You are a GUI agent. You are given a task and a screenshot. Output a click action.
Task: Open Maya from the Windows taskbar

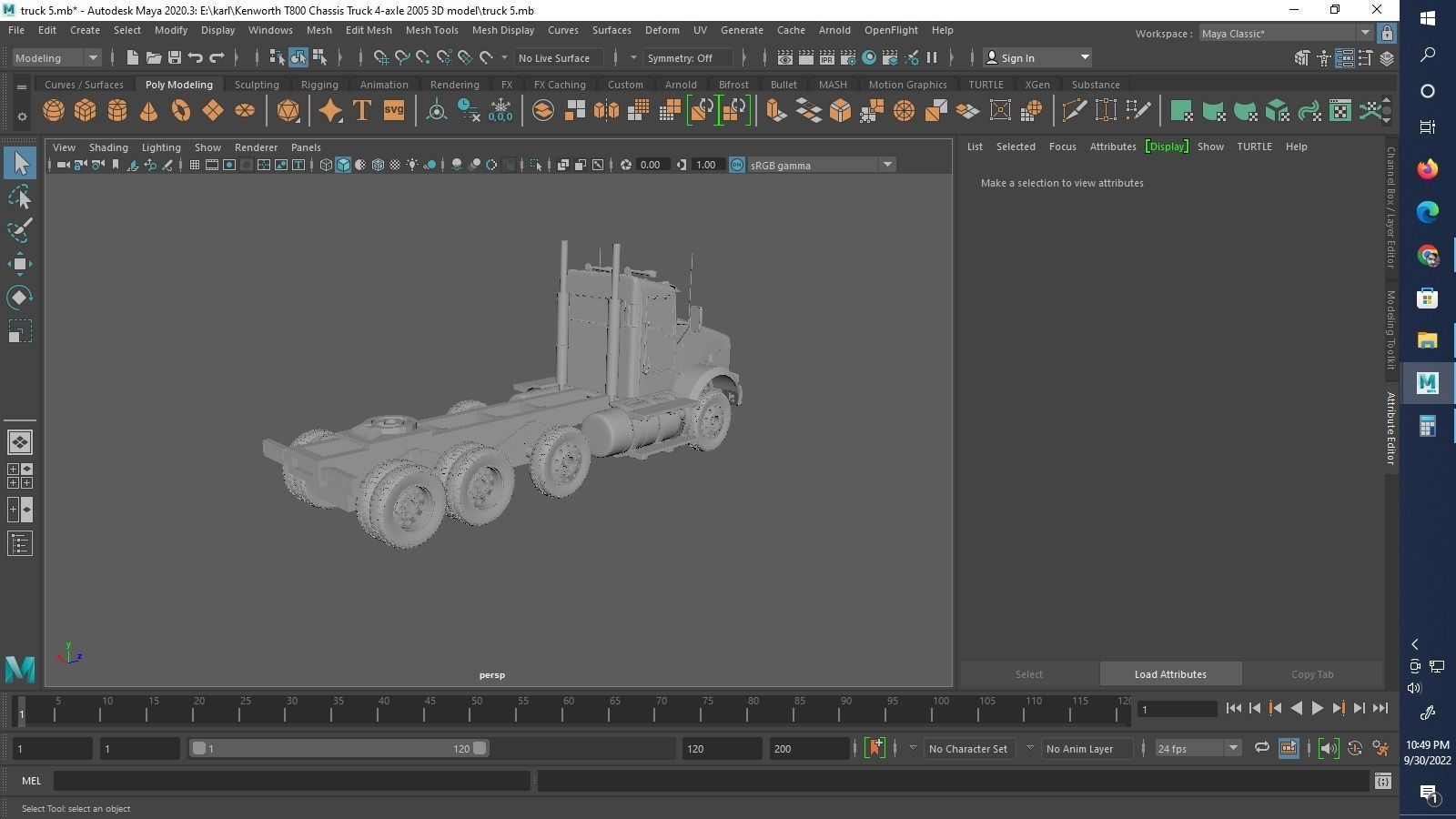point(1427,382)
